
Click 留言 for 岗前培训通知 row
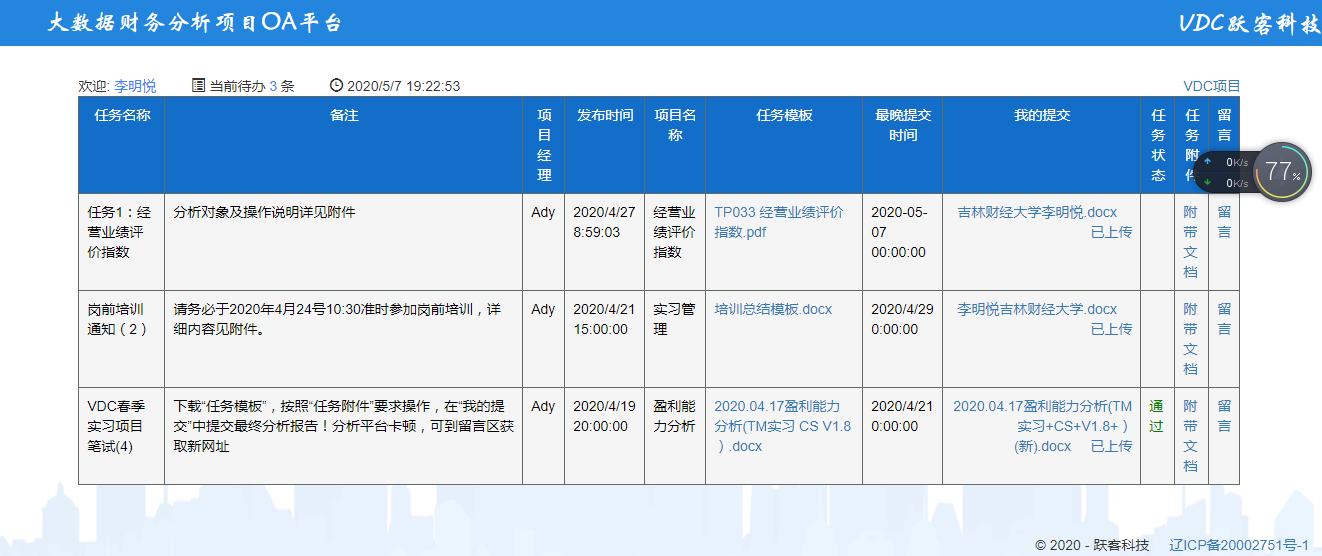tap(1224, 319)
